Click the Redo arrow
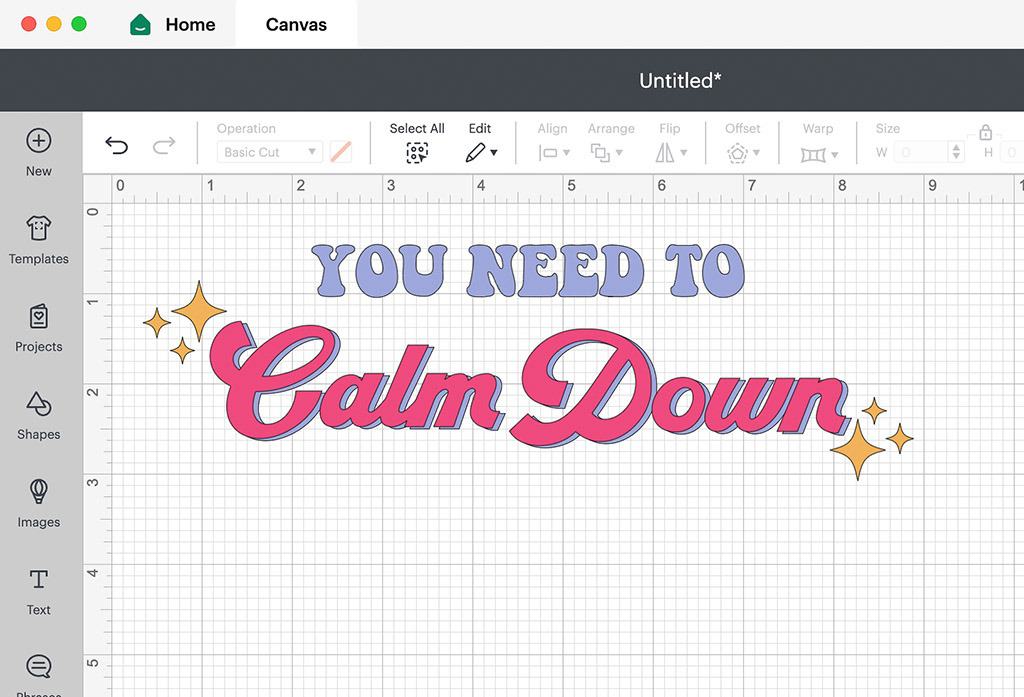 pyautogui.click(x=164, y=145)
